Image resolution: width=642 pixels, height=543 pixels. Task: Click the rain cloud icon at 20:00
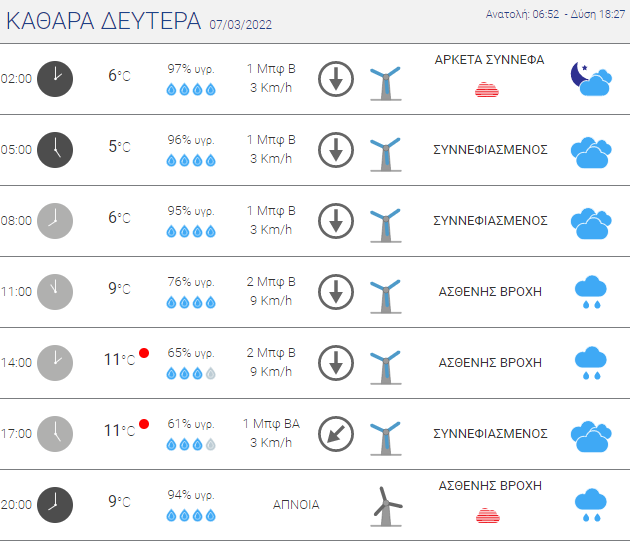[x=591, y=505]
